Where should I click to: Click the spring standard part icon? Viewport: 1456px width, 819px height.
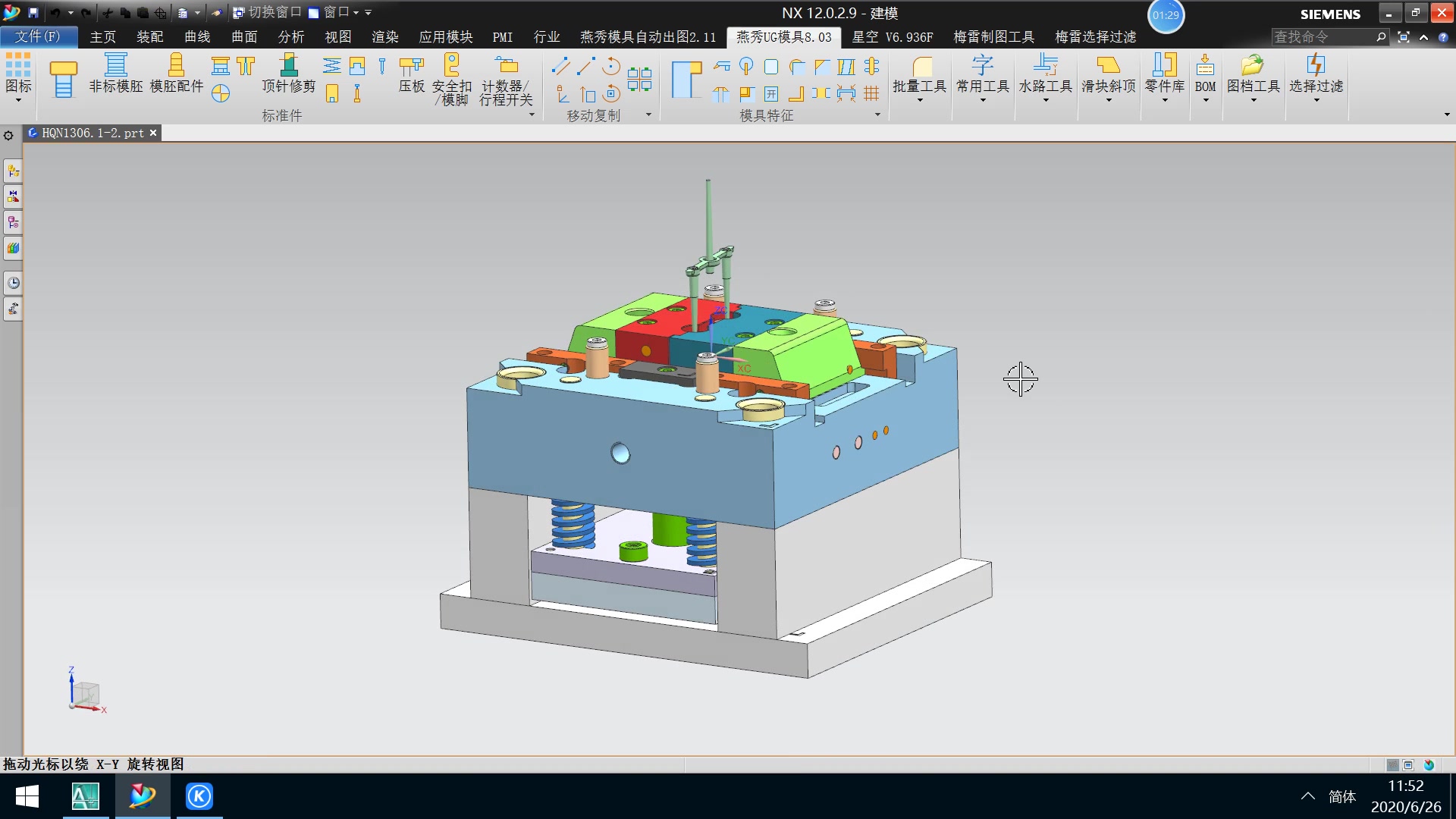click(331, 66)
